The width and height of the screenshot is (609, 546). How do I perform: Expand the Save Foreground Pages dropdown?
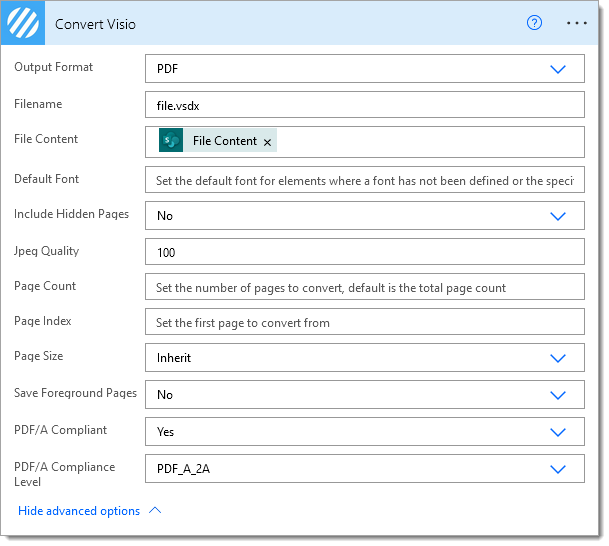365,395
